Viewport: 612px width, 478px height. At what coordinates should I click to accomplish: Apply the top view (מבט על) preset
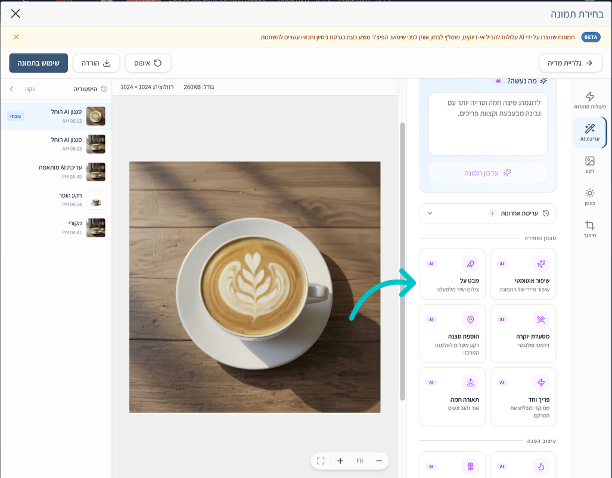tap(452, 274)
